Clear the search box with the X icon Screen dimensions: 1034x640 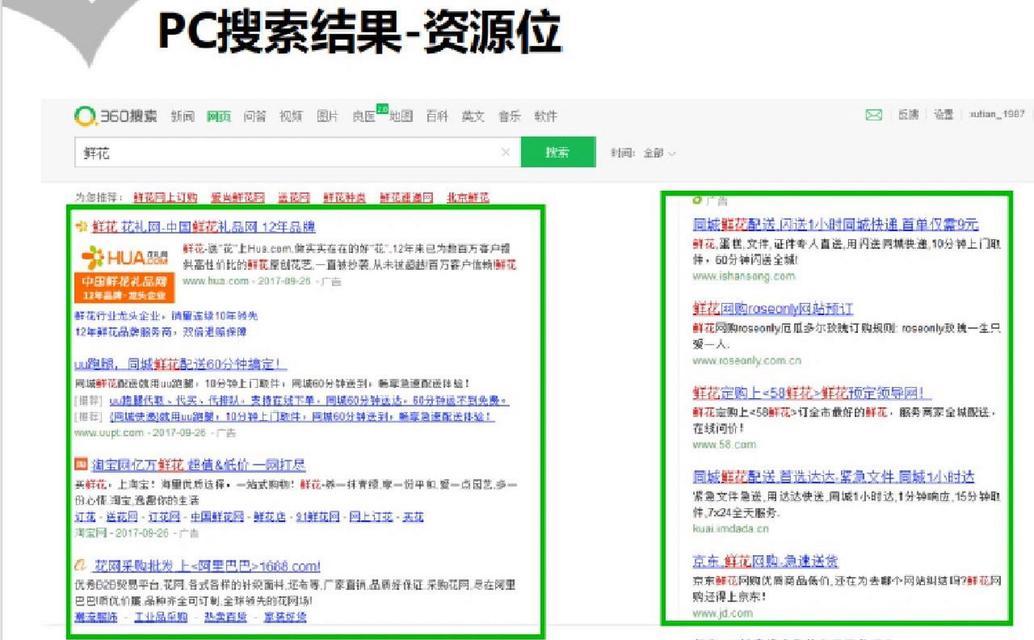506,152
